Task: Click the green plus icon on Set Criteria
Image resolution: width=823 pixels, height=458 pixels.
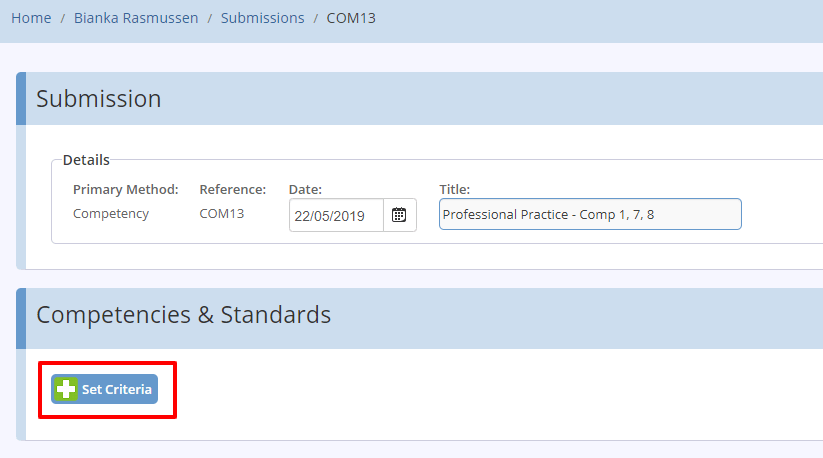Action: pos(66,389)
